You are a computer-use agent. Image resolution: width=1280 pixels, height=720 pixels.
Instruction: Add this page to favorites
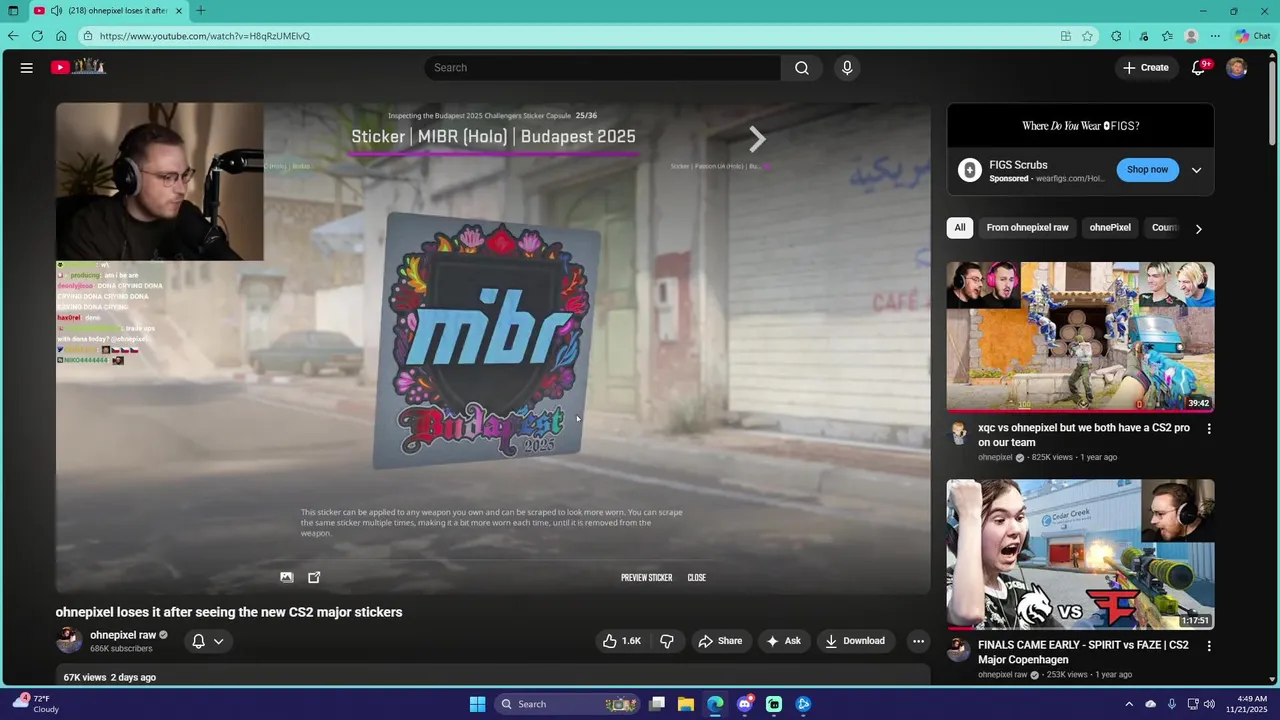[x=1087, y=36]
